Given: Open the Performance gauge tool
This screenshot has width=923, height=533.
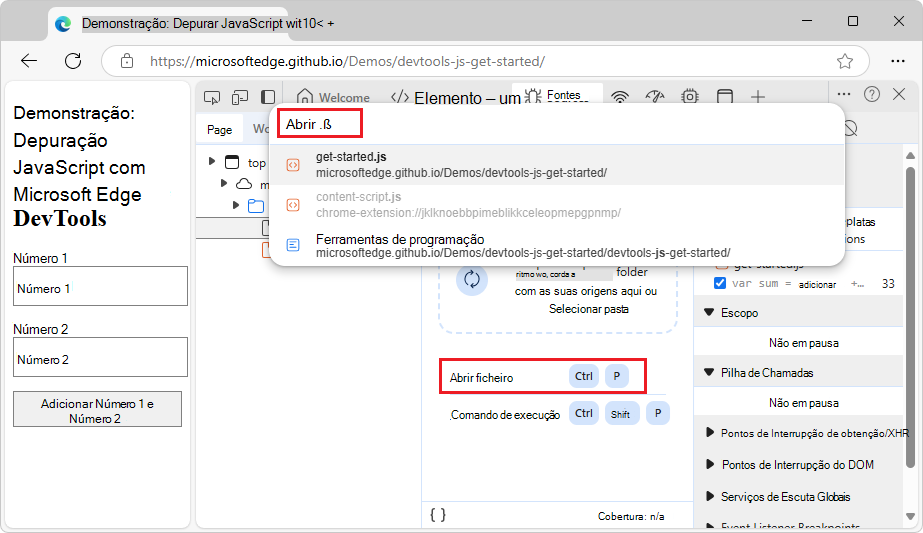Looking at the screenshot, I should (655, 97).
